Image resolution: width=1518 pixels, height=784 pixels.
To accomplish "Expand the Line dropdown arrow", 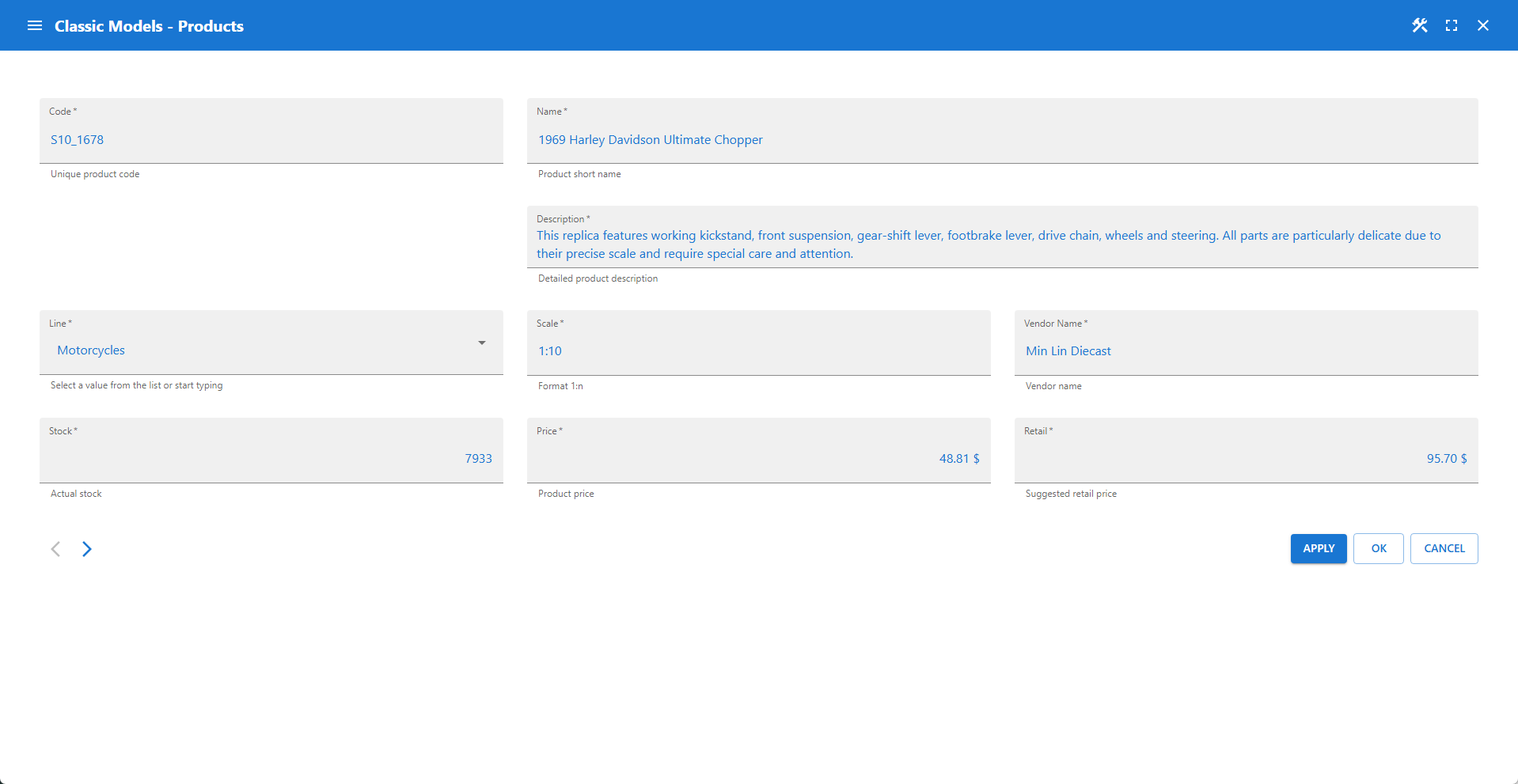I will point(481,343).
